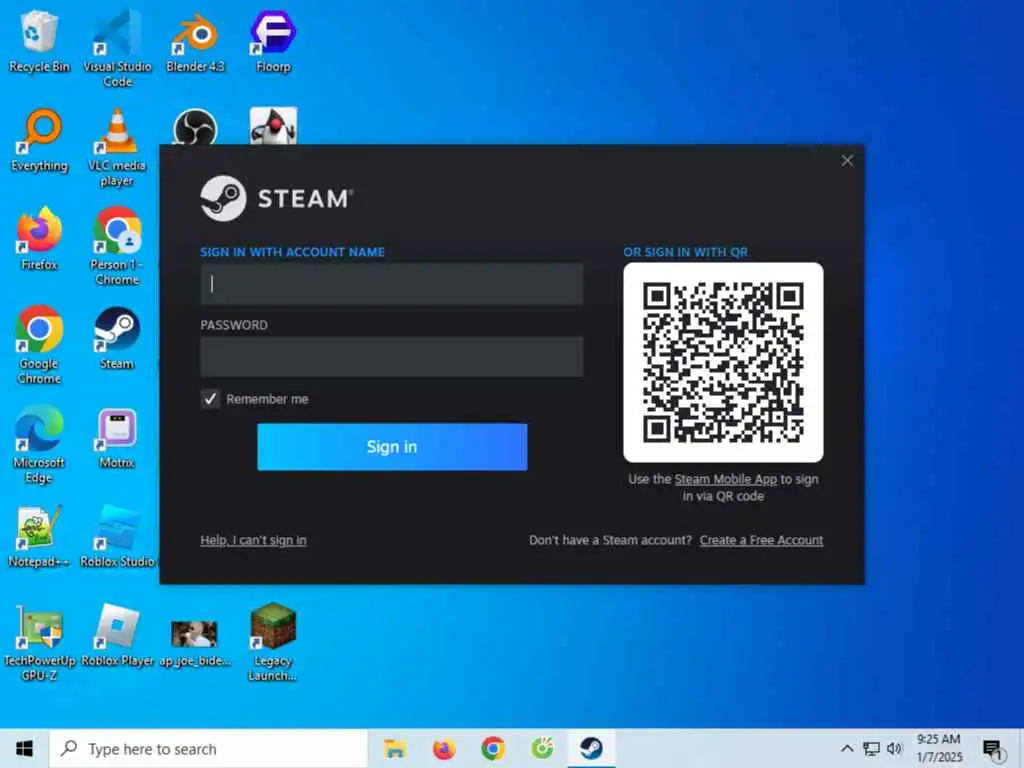Screen dimensions: 1024x768
Task: Click the account name input field
Action: (392, 283)
